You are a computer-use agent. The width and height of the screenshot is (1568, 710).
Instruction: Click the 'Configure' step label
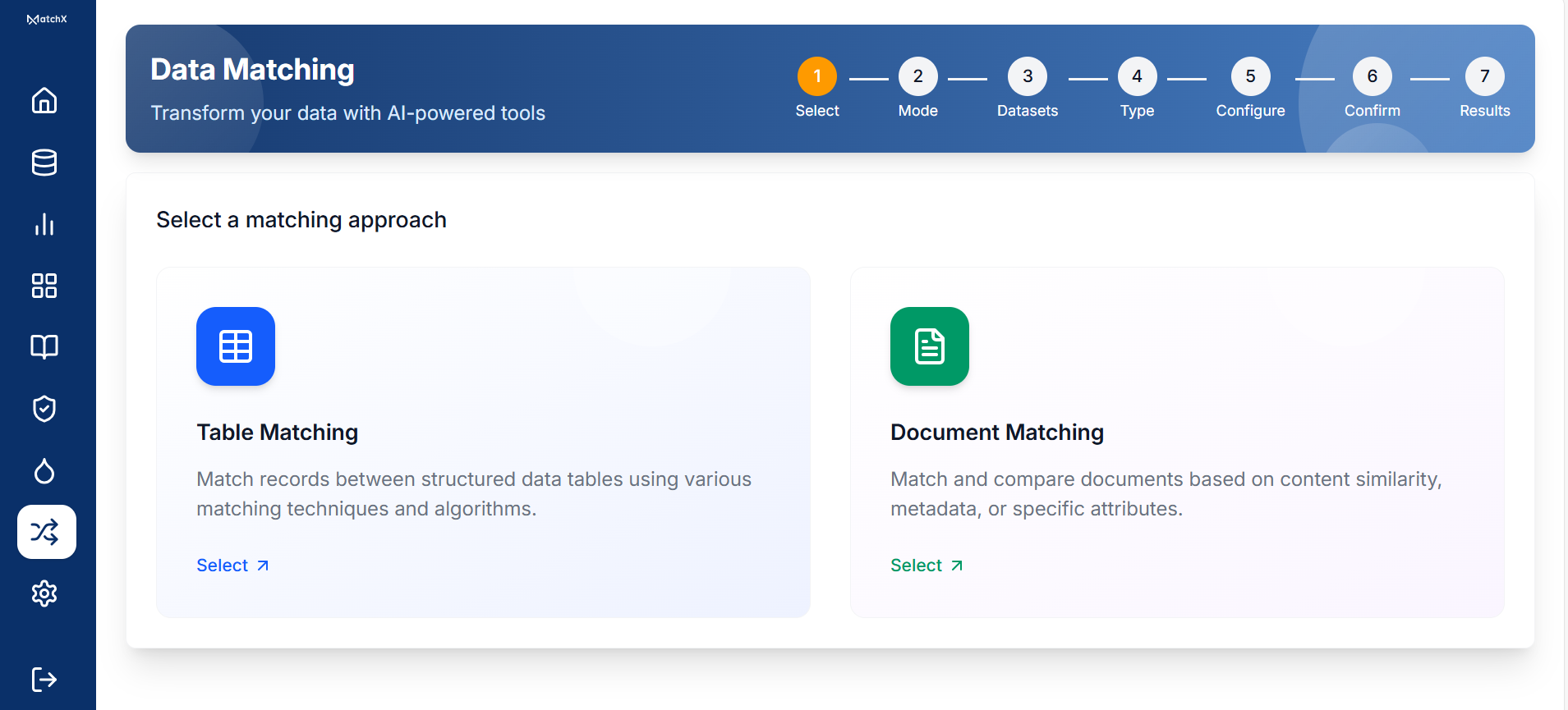click(1251, 111)
